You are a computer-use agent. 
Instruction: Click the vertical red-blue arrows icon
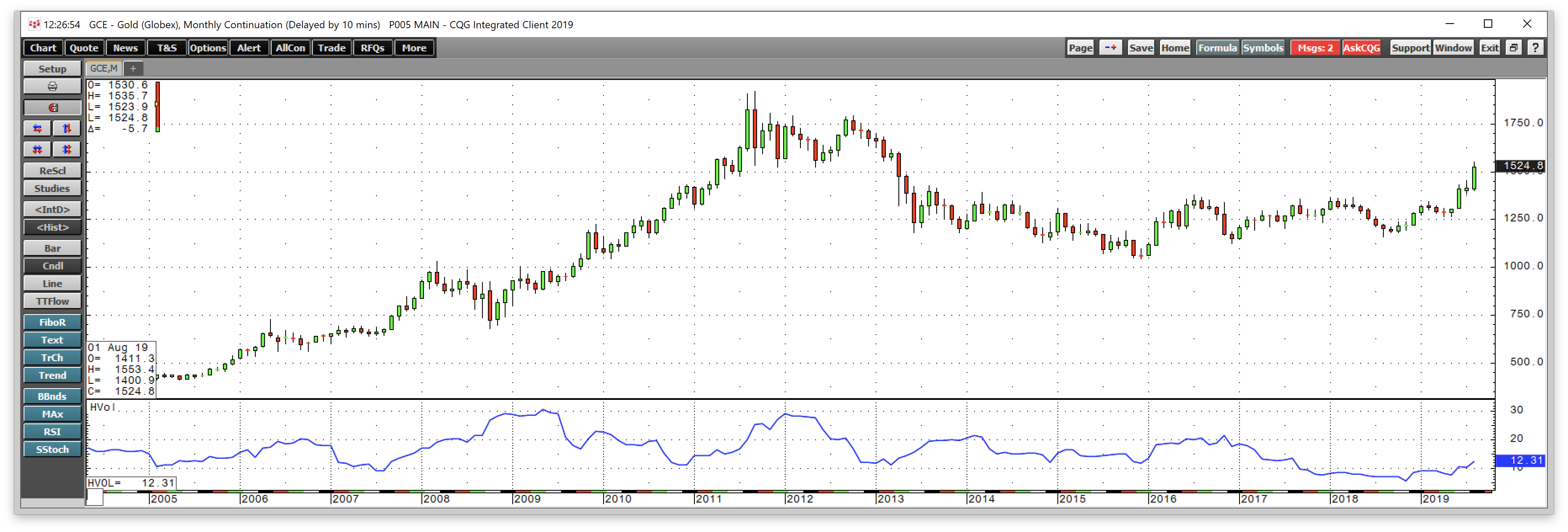coord(67,128)
